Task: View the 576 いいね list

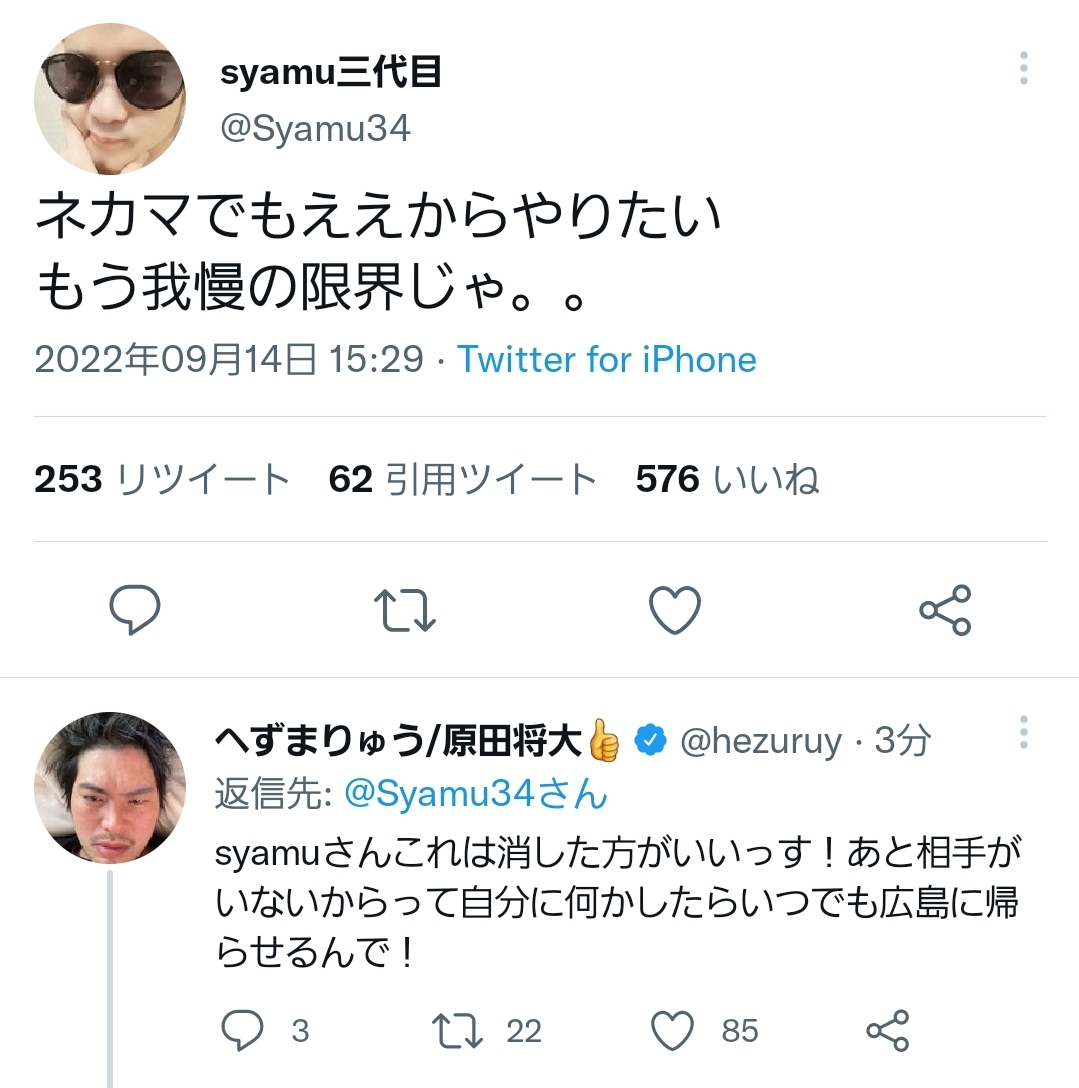Action: (727, 481)
